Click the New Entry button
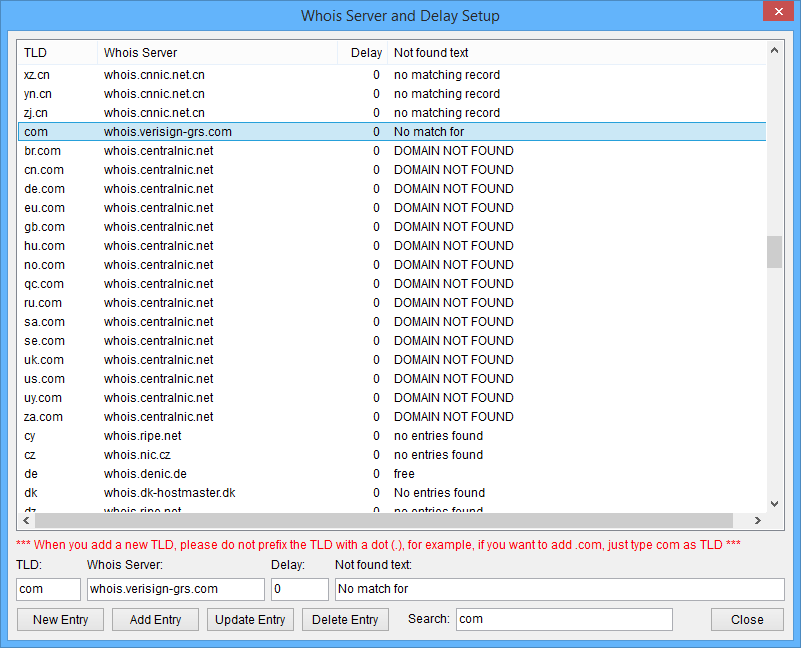The image size is (801, 648). click(60, 619)
